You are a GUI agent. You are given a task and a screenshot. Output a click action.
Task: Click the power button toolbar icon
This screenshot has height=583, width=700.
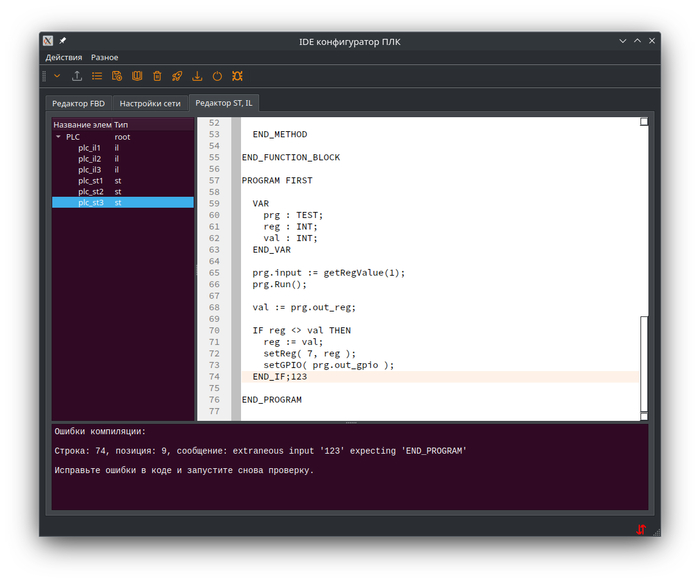[x=217, y=76]
